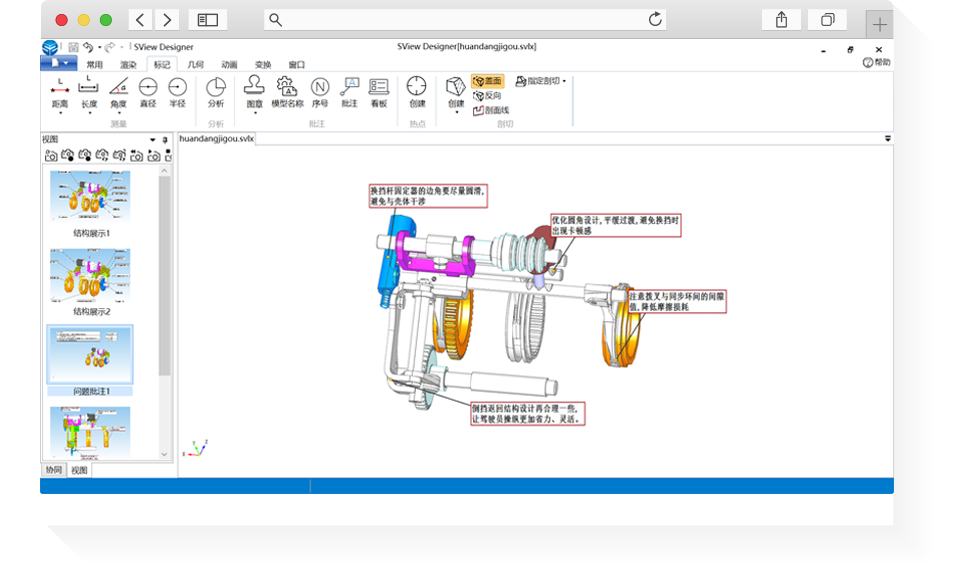Click the browser back button

pos(141,20)
